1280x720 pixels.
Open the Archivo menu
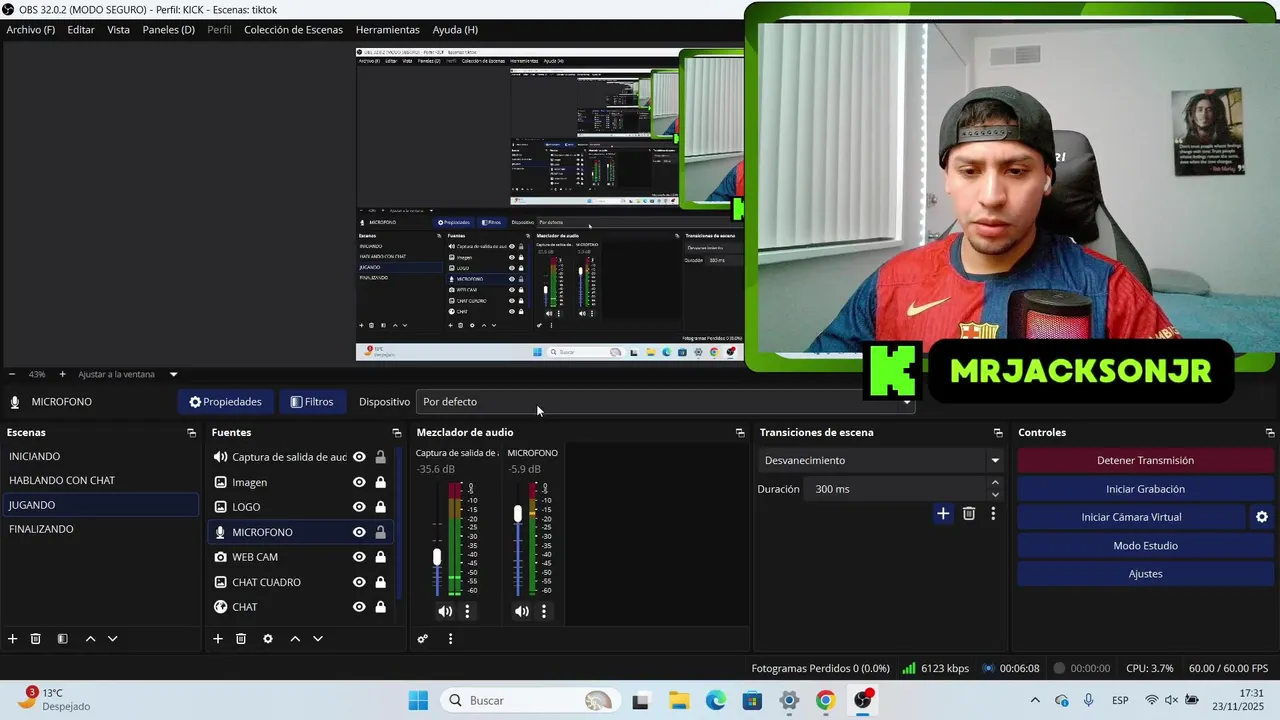pos(31,30)
